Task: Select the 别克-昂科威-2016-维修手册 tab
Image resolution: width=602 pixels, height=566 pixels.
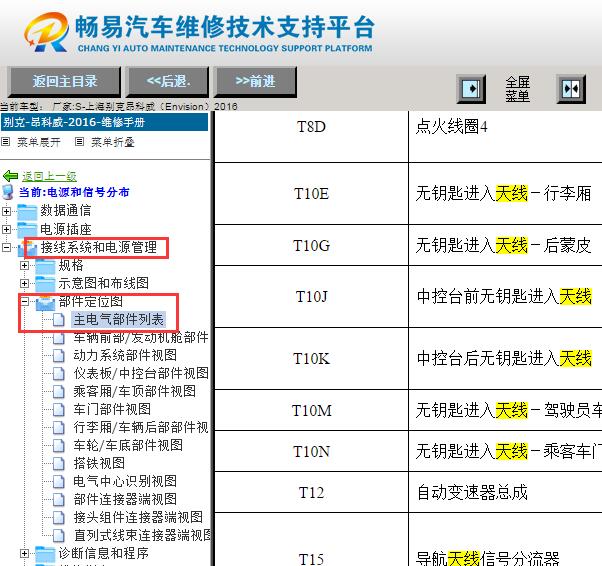Action: [x=104, y=122]
